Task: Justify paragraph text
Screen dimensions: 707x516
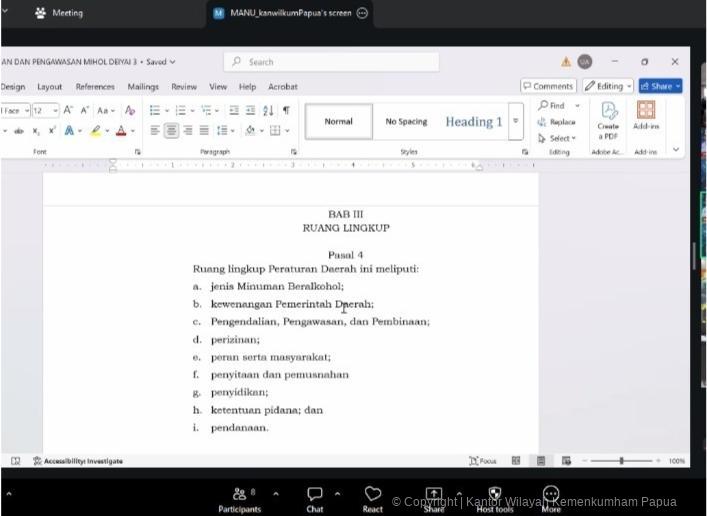Action: tap(204, 131)
